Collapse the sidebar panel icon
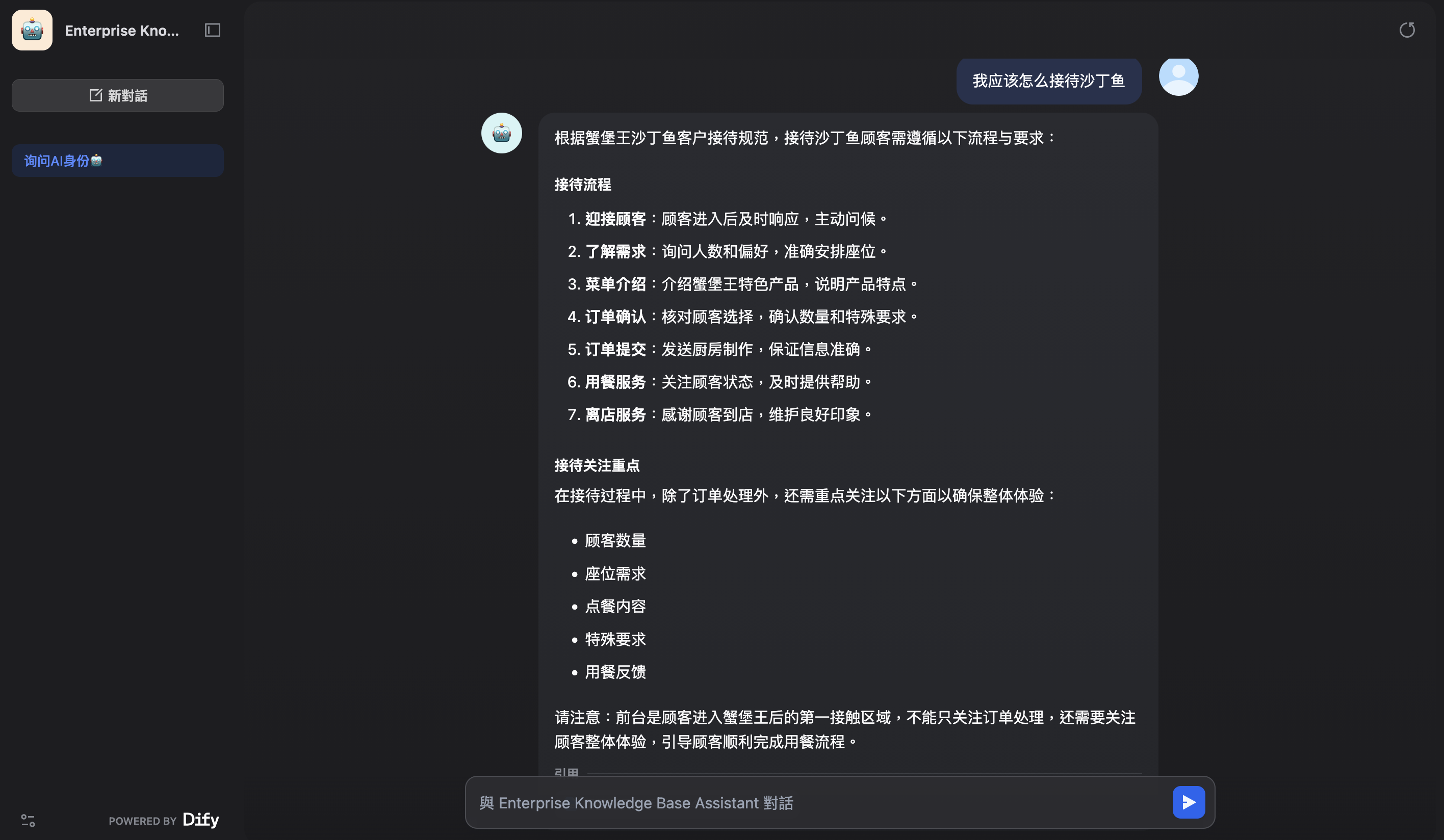The width and height of the screenshot is (1444, 840). (213, 31)
